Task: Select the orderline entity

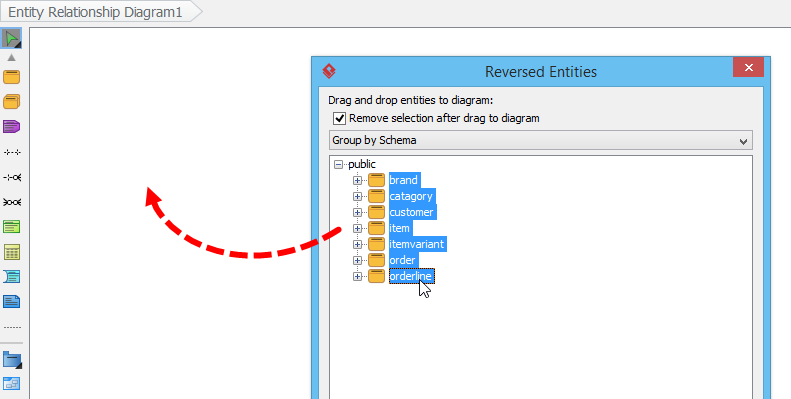Action: coord(411,276)
